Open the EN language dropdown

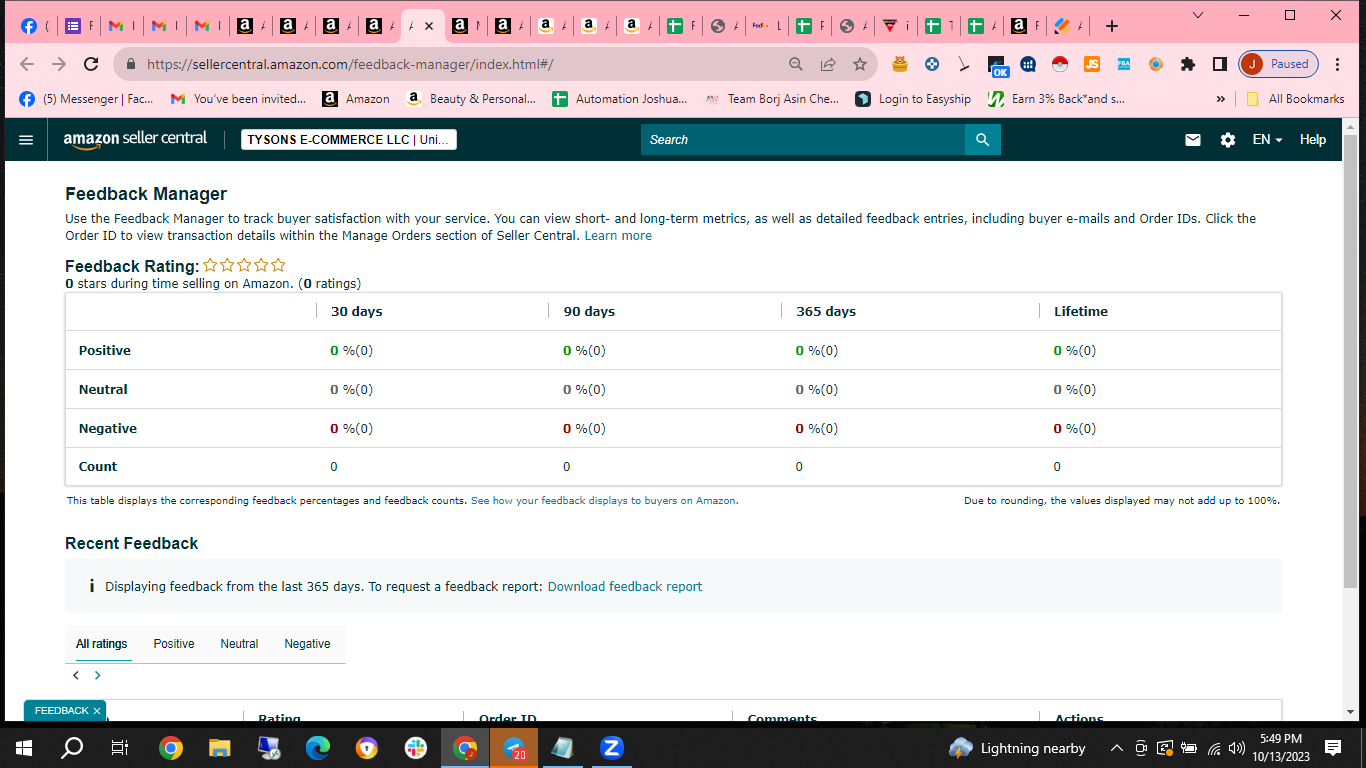[x=1267, y=140]
